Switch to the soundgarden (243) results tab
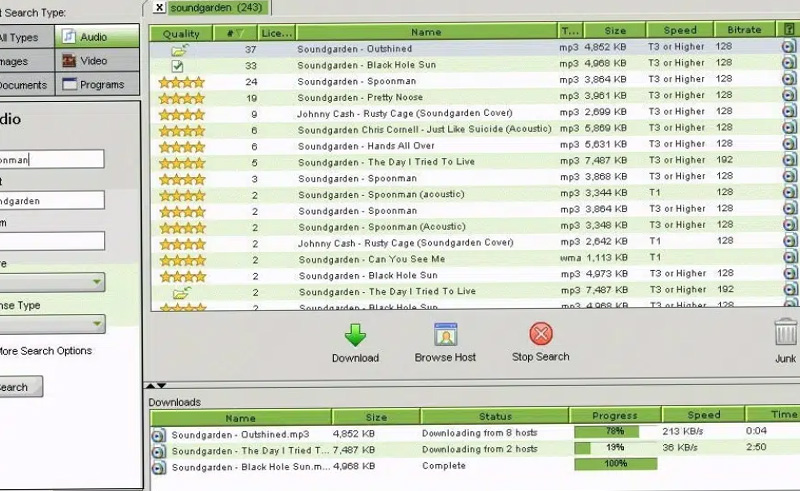800x491 pixels. [x=216, y=8]
